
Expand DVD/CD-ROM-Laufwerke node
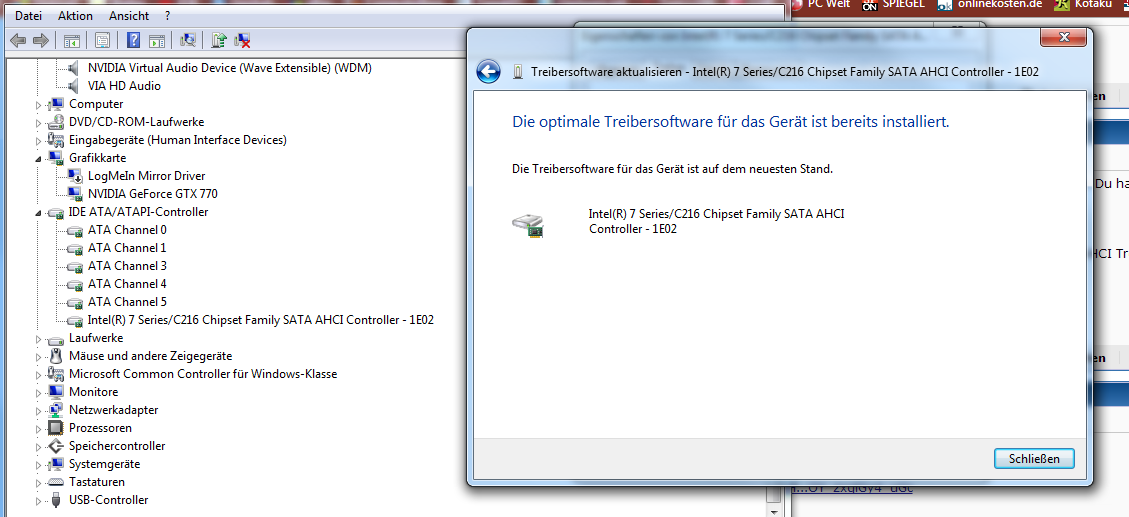click(x=39, y=122)
